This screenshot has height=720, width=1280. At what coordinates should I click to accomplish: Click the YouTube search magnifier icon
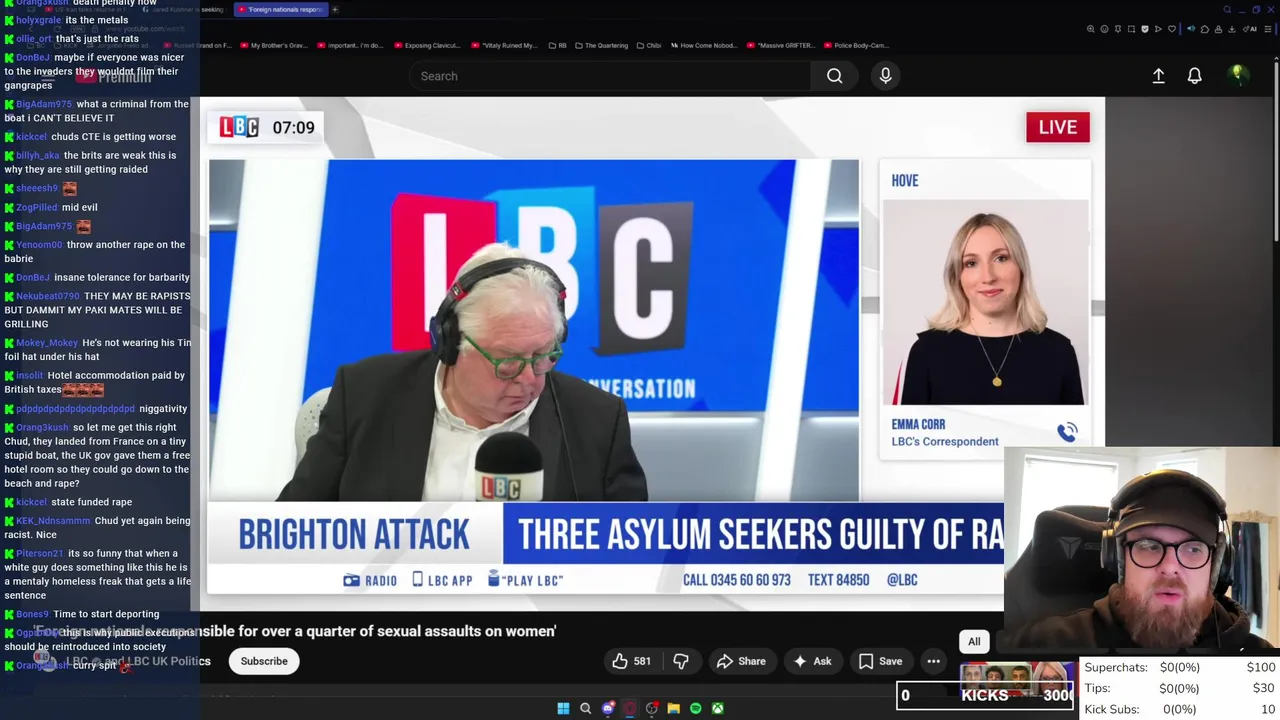pyautogui.click(x=834, y=76)
